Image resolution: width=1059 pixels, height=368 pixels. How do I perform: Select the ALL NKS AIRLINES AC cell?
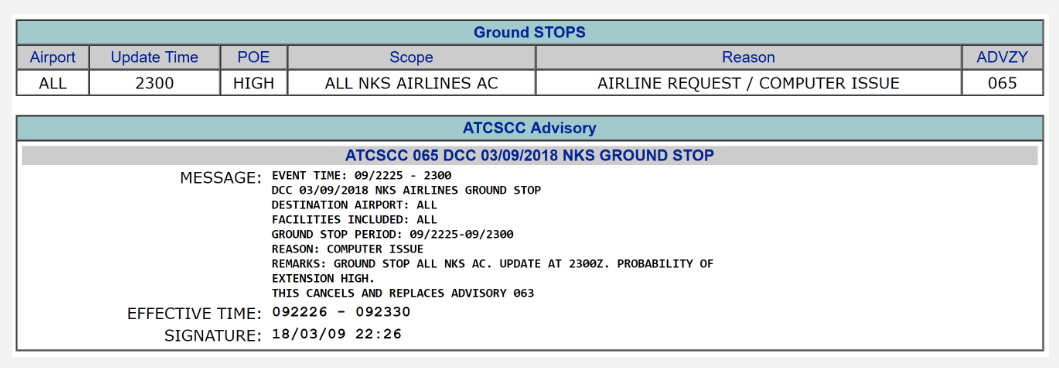[411, 84]
